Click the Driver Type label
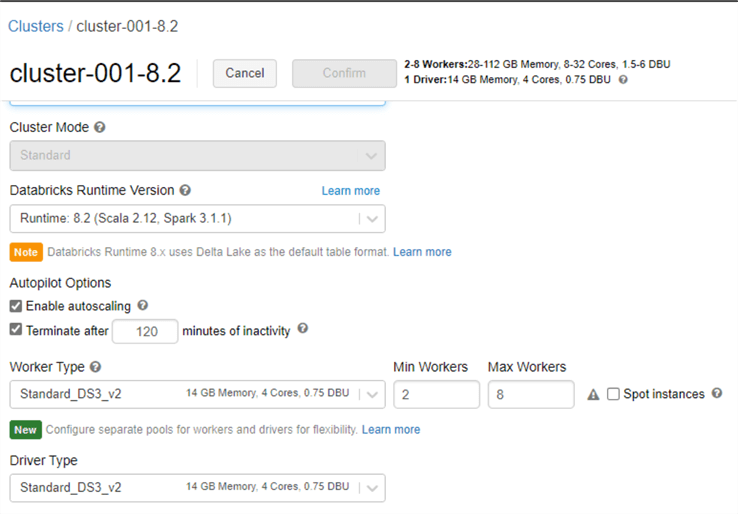 coord(43,460)
